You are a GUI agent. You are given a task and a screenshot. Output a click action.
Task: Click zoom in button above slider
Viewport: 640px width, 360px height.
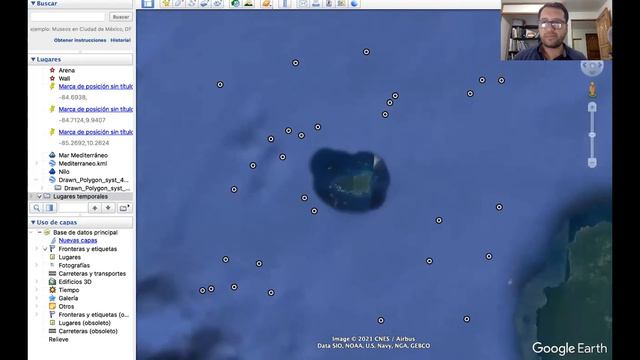click(592, 107)
